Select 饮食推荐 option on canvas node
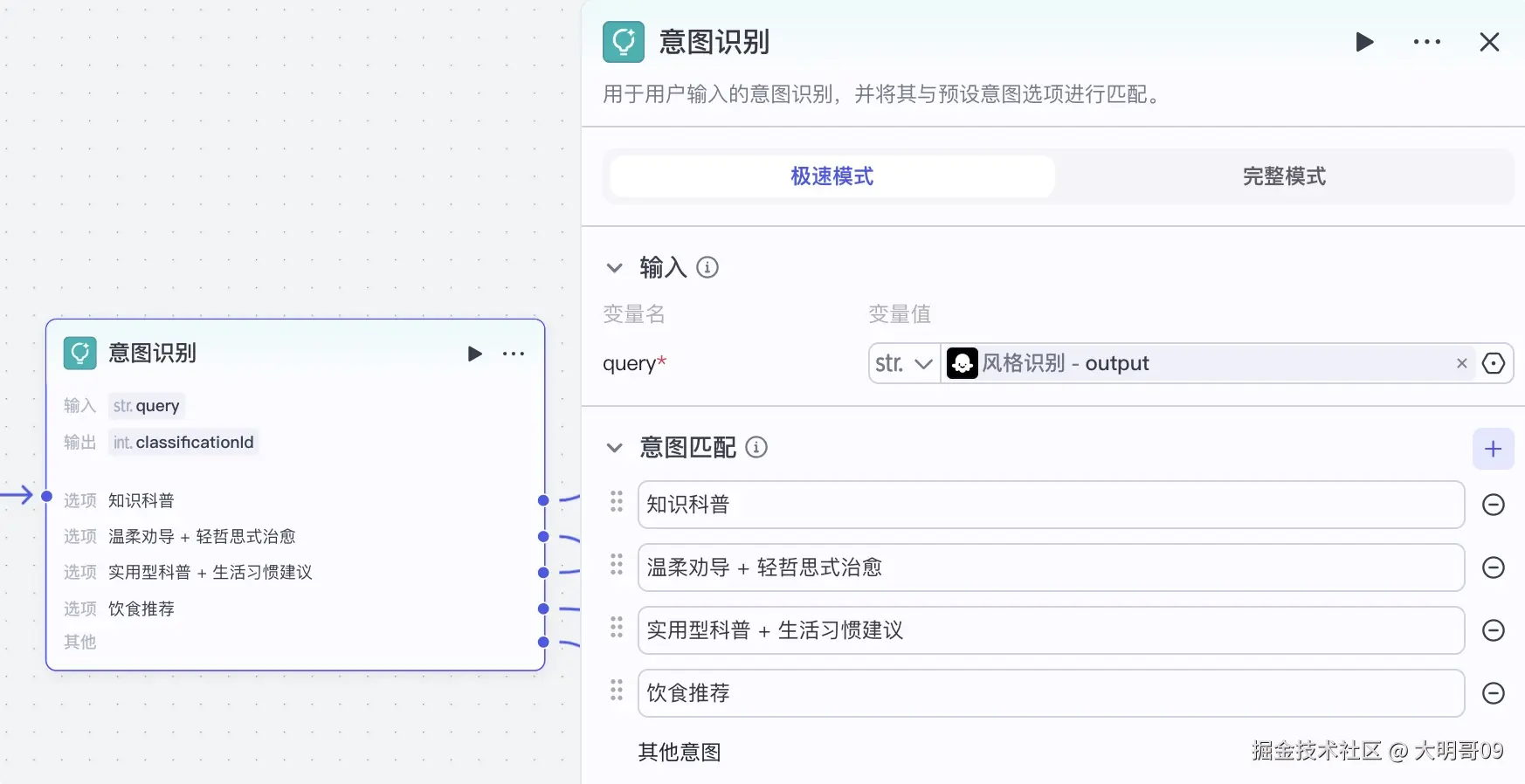1525x784 pixels. (141, 609)
